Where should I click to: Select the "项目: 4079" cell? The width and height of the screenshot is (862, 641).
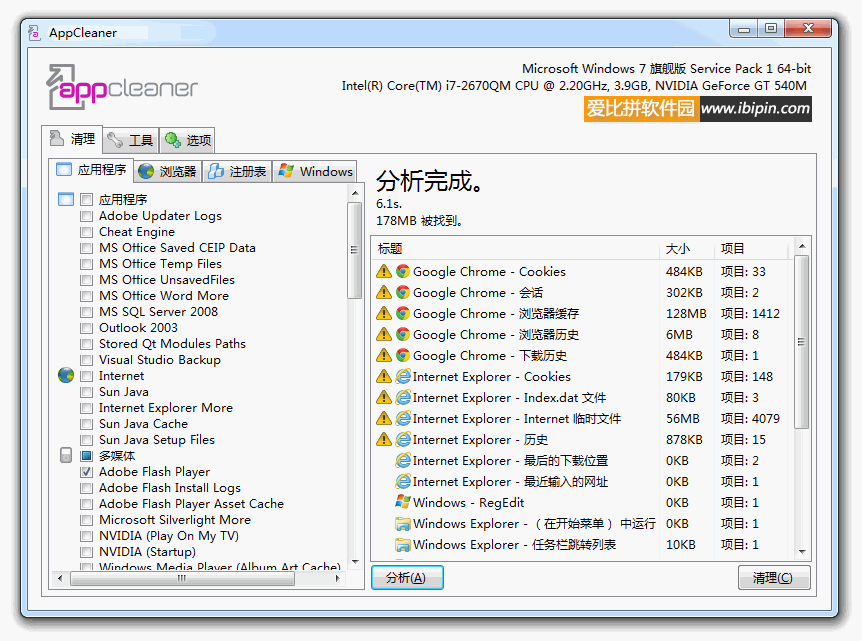pos(750,418)
